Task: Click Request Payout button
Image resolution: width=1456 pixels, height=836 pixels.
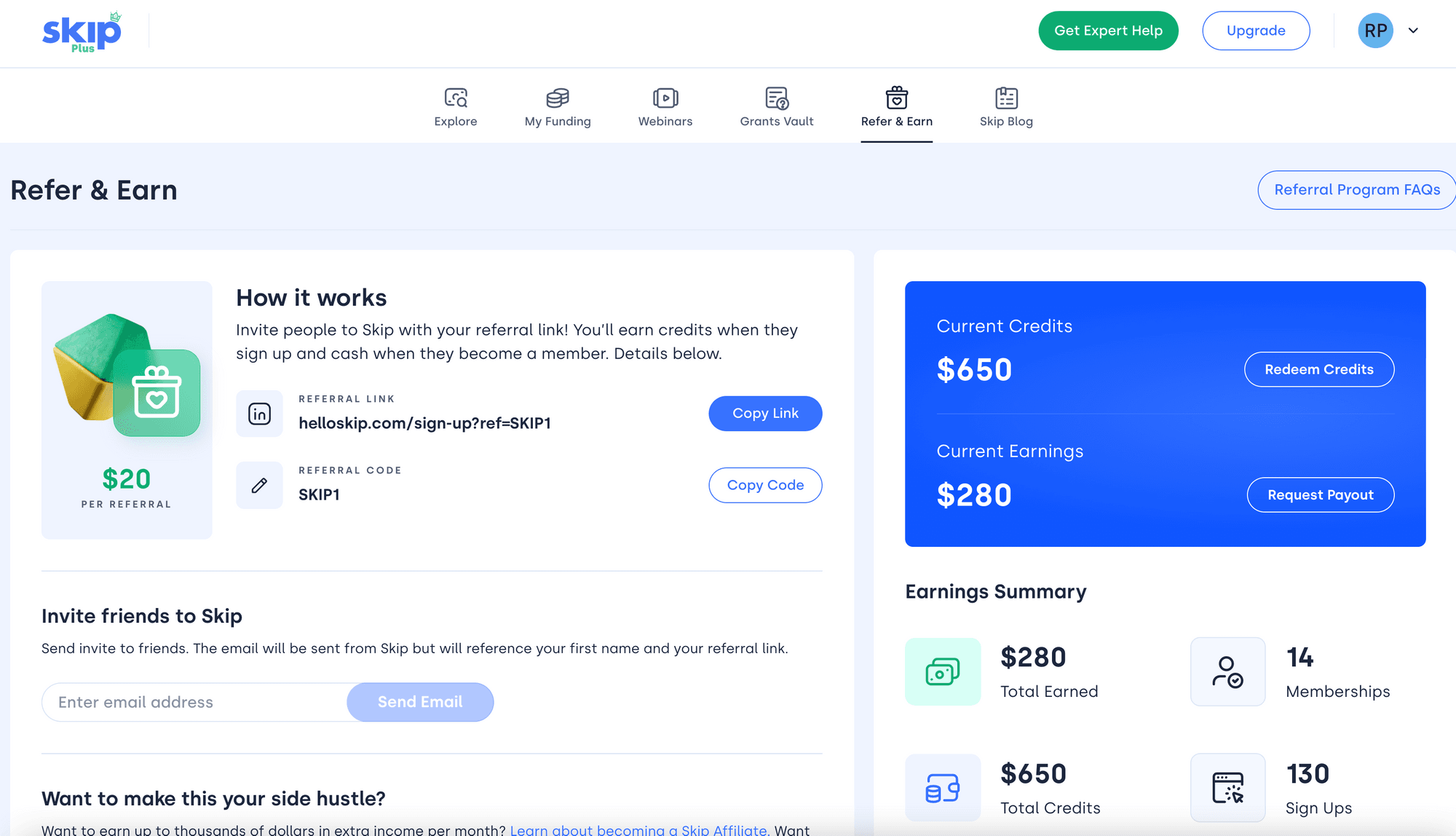Action: 1321,495
